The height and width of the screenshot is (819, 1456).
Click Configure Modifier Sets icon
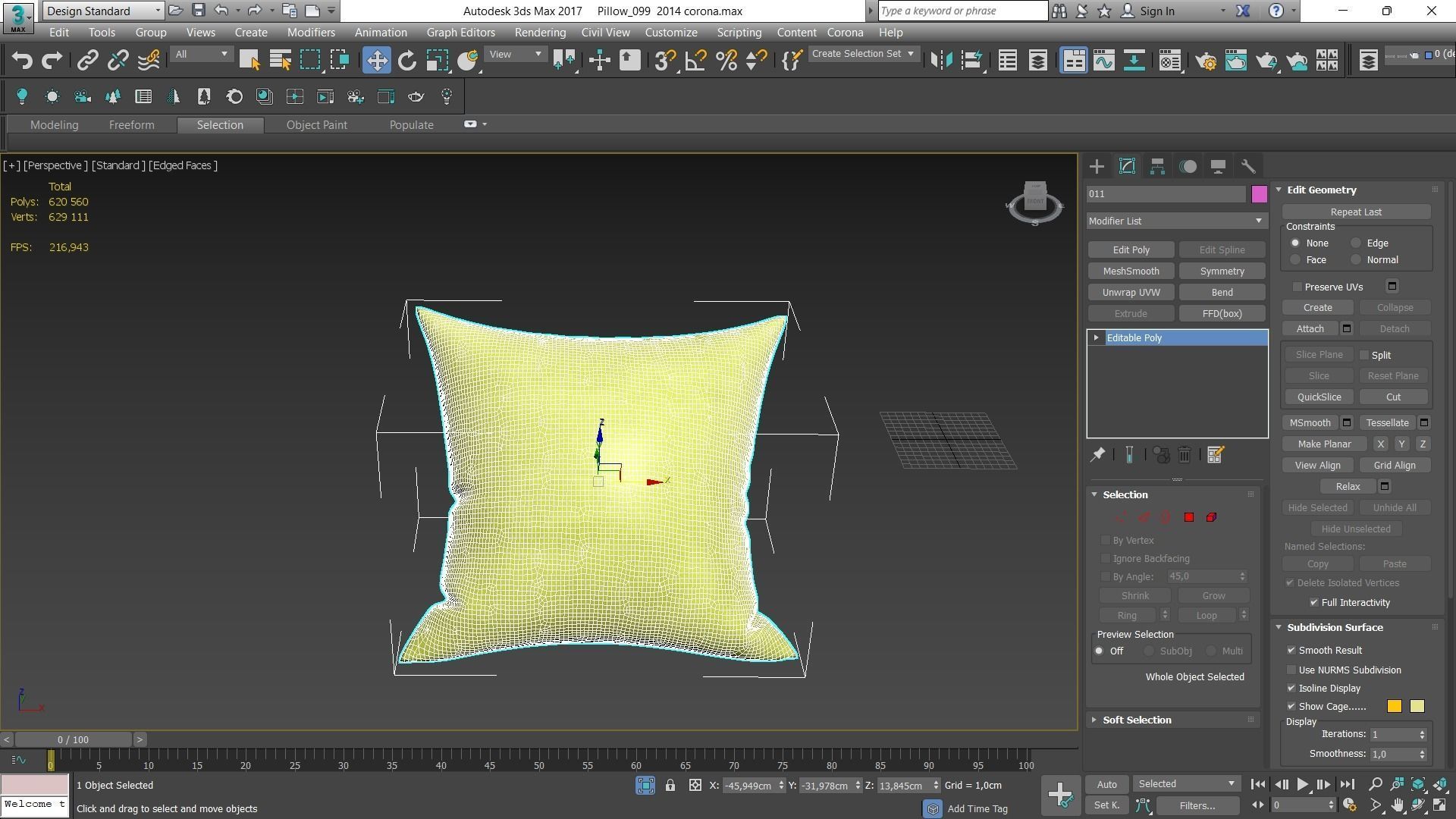pos(1215,455)
